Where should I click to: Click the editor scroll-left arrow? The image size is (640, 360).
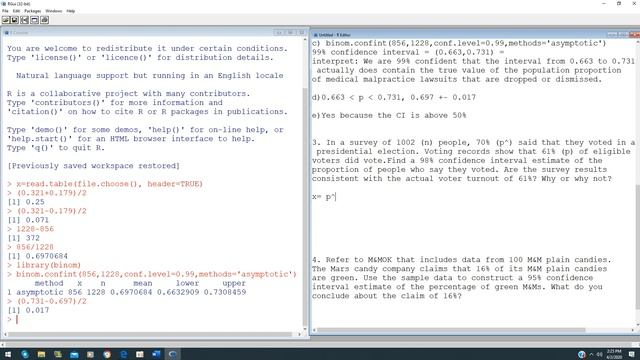click(x=314, y=330)
